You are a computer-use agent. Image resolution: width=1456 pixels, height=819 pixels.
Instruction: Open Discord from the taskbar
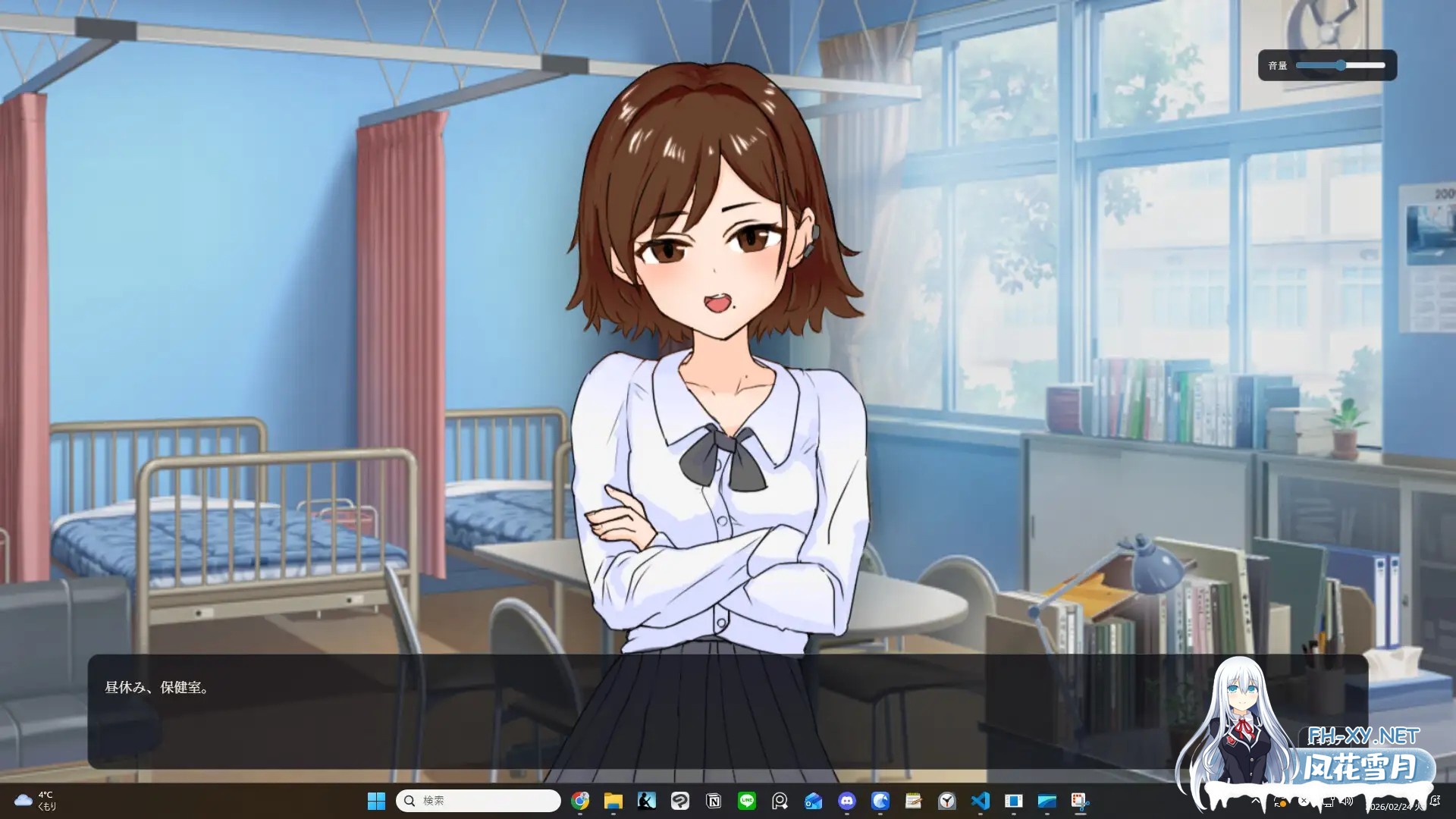click(846, 801)
